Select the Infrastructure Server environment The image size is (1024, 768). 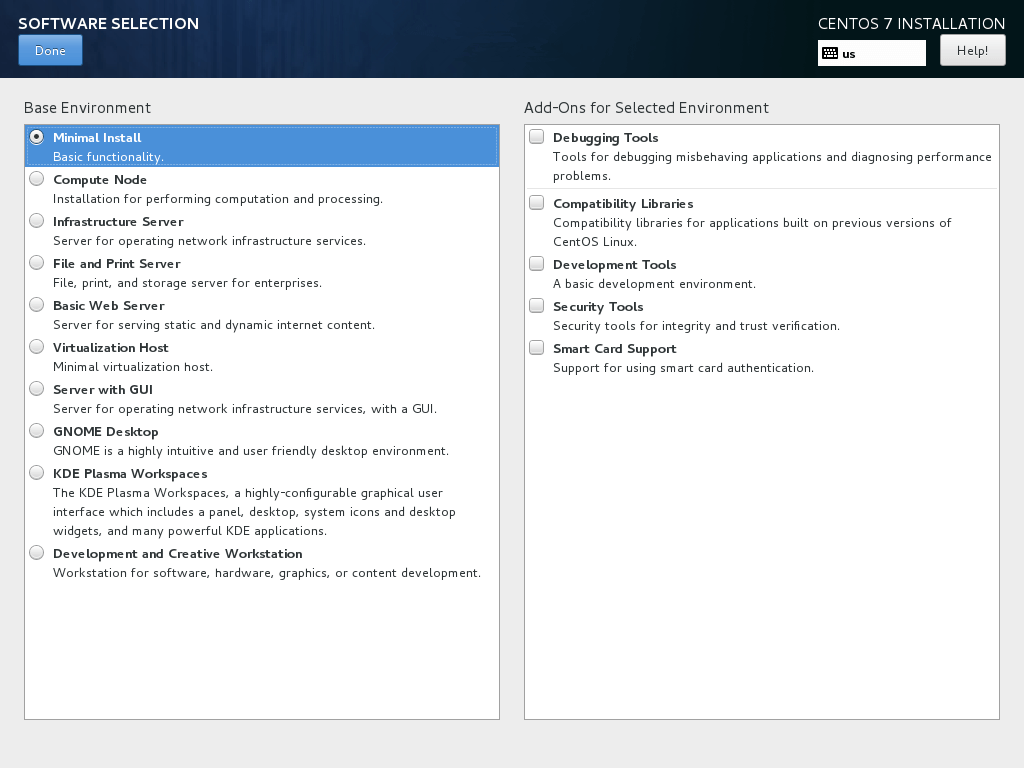36,220
